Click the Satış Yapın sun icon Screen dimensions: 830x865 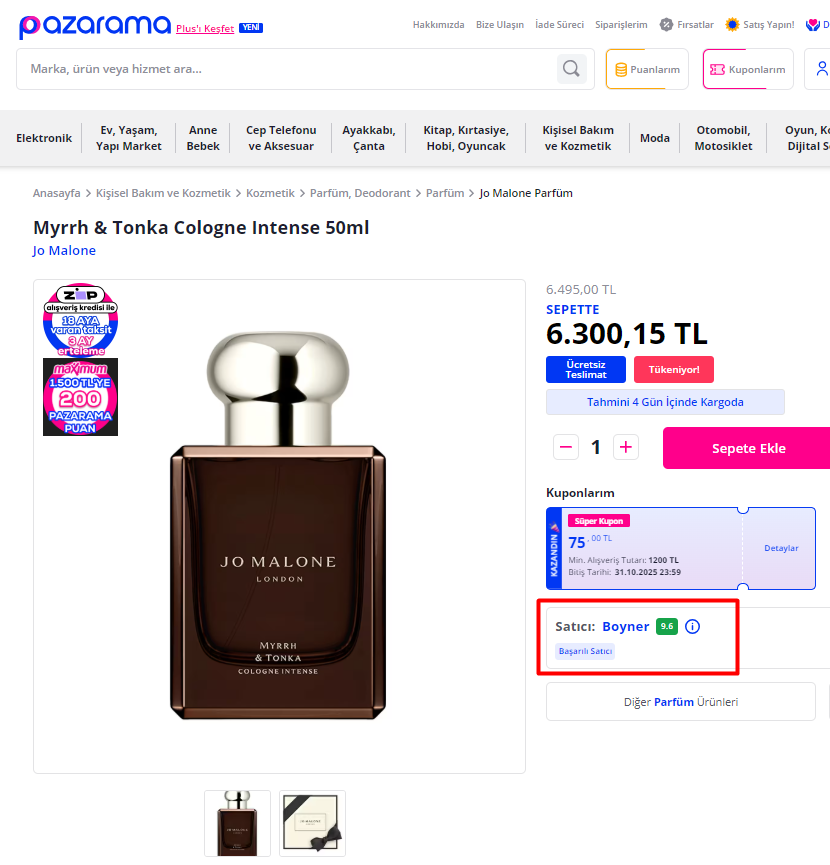click(732, 25)
